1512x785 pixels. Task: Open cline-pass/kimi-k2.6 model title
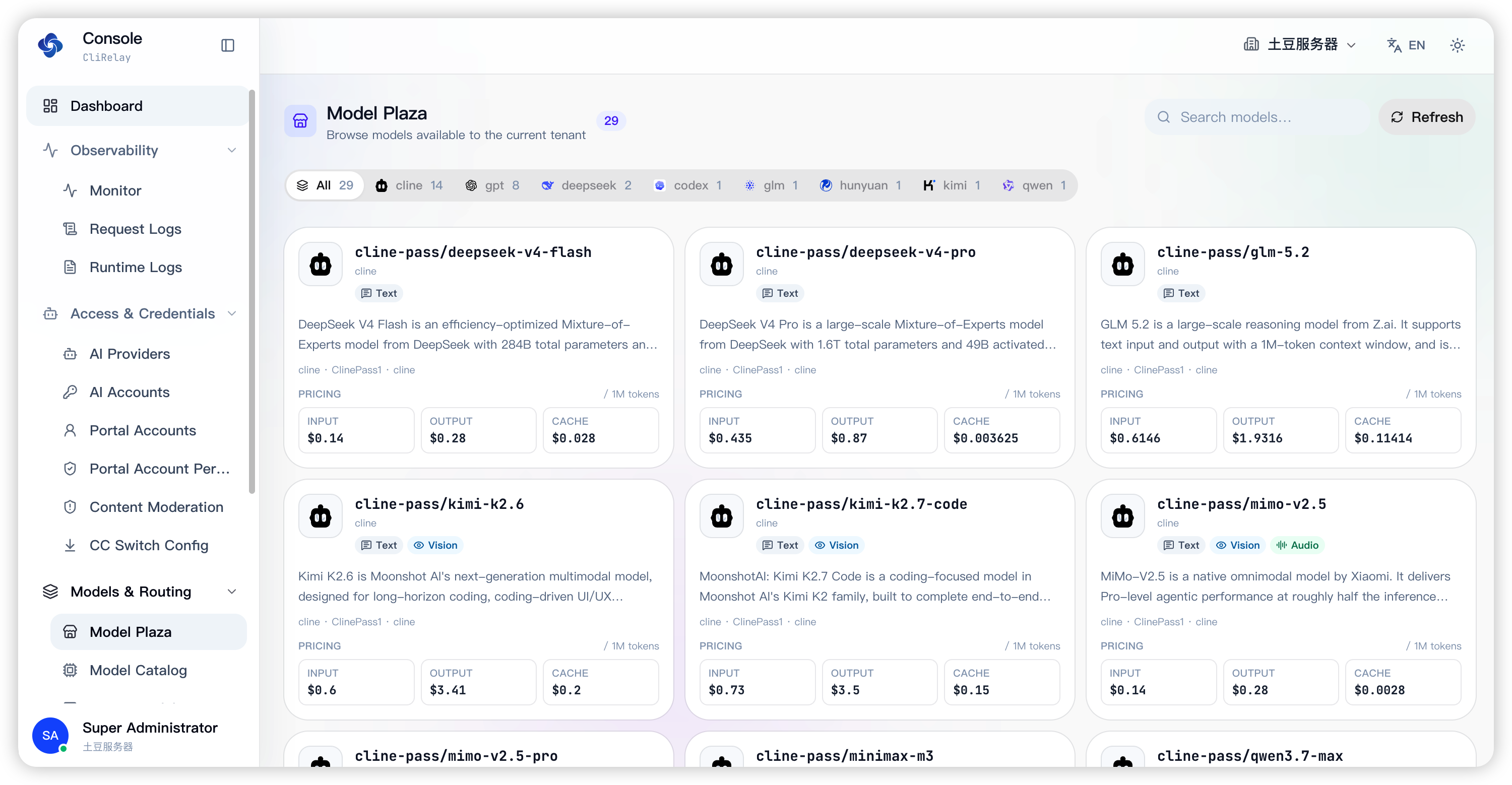439,504
